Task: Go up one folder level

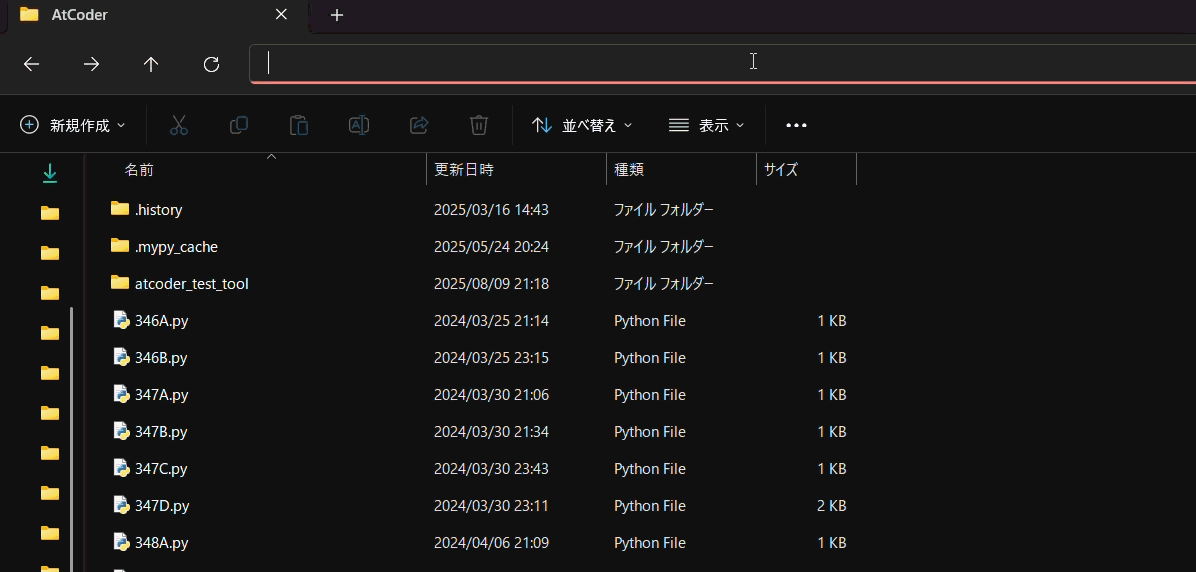Action: click(151, 65)
